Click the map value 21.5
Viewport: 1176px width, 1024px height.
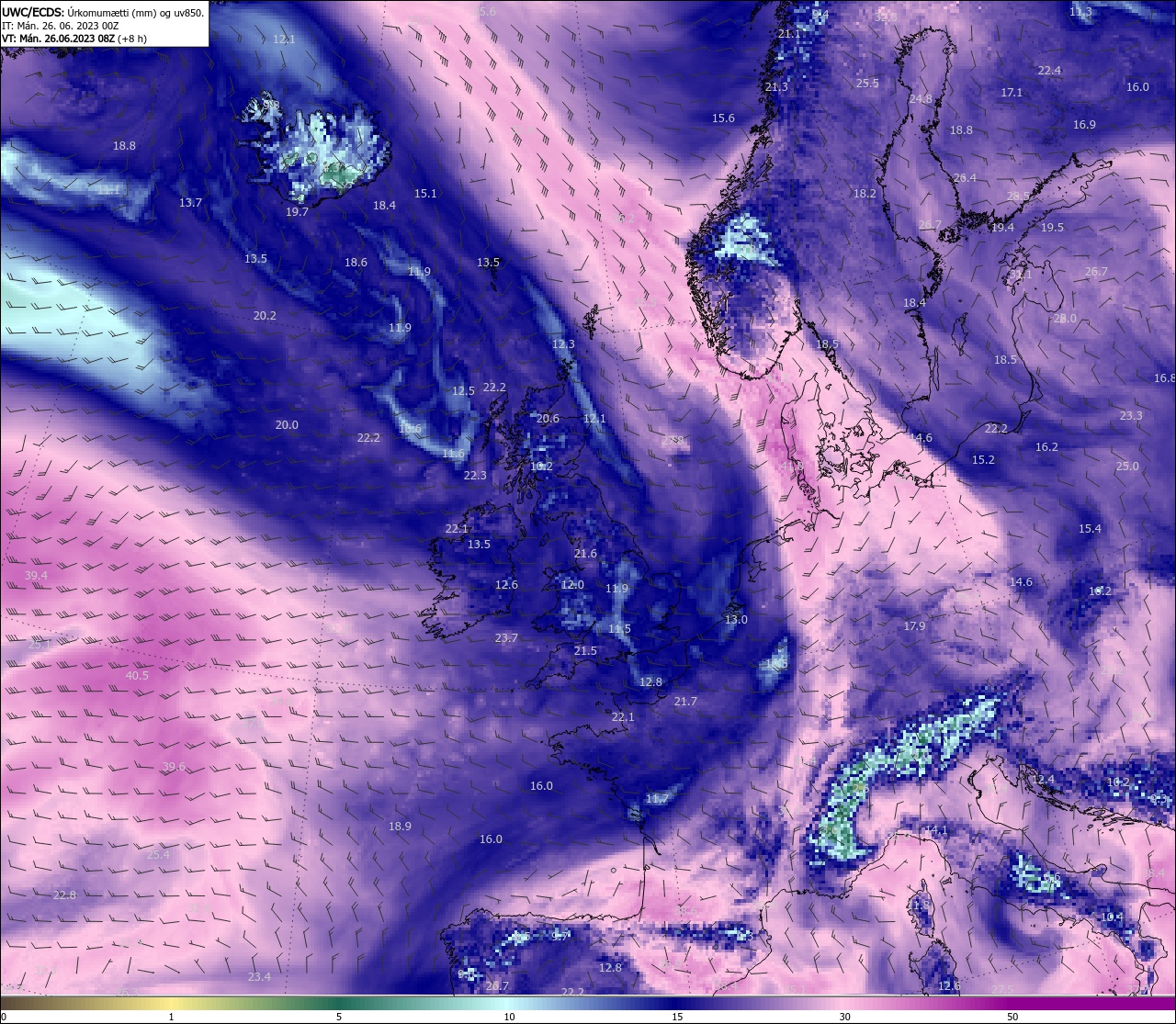click(585, 650)
